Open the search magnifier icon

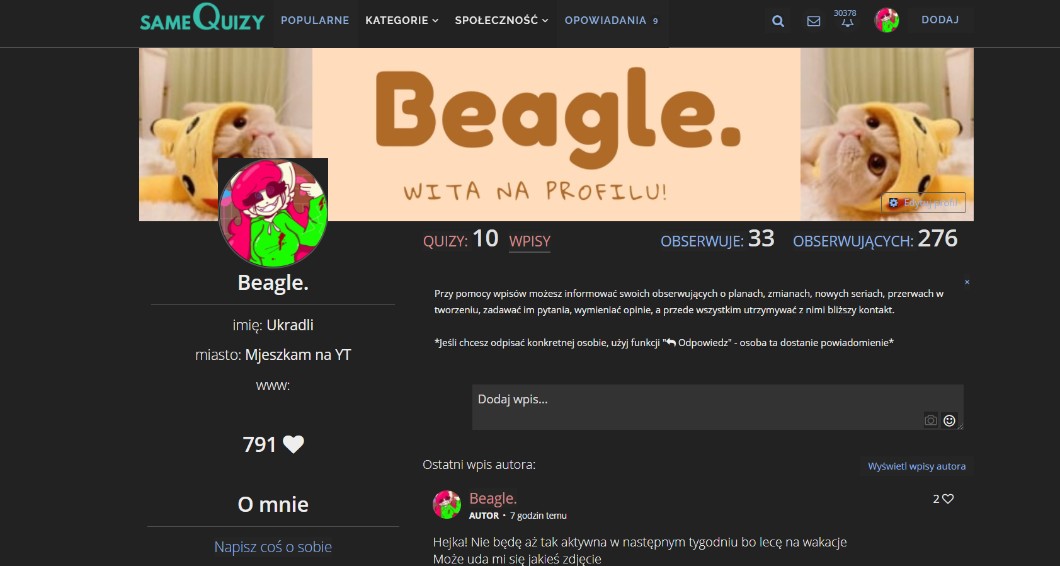[x=778, y=21]
